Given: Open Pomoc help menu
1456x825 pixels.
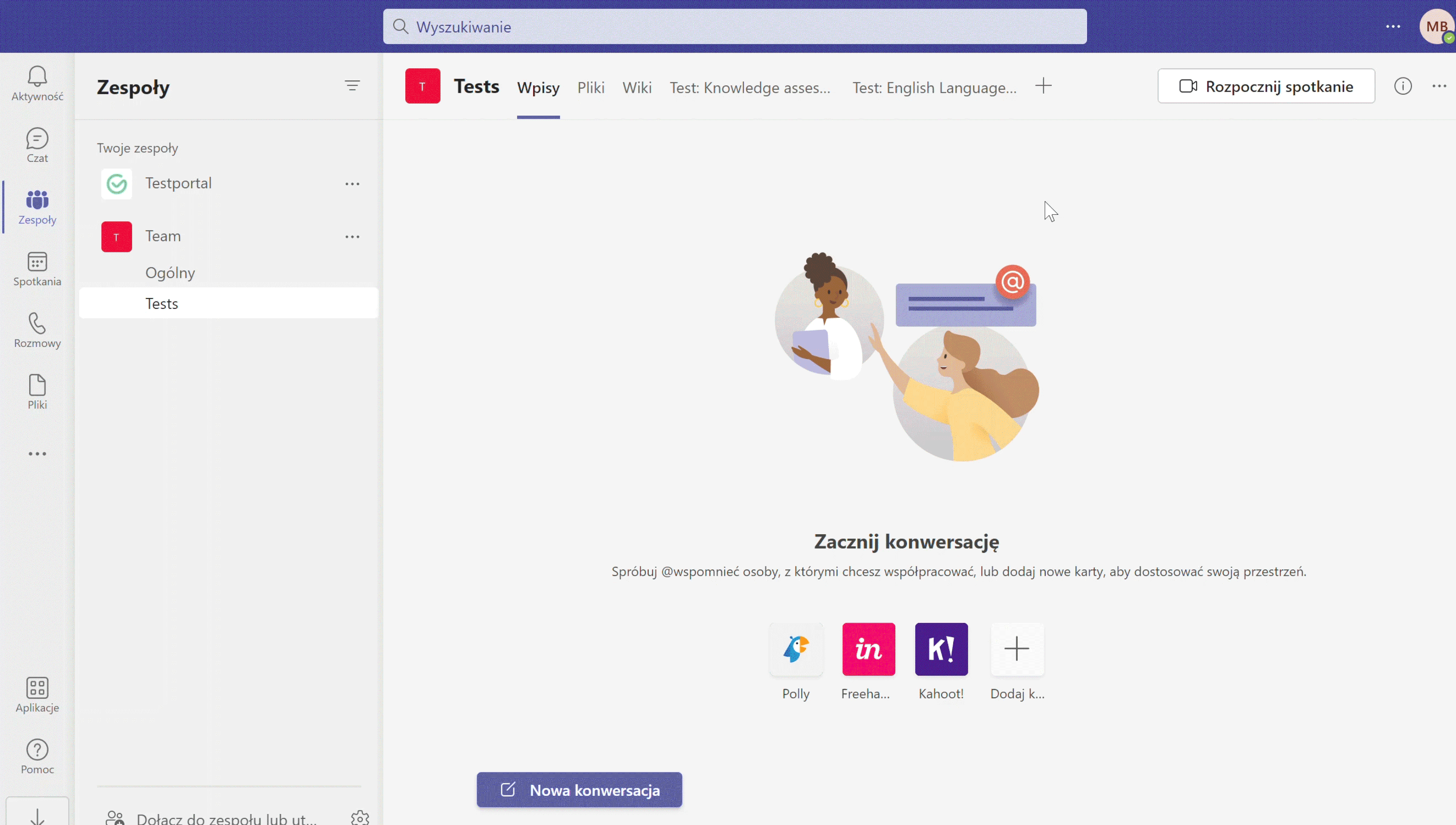Looking at the screenshot, I should pyautogui.click(x=38, y=756).
